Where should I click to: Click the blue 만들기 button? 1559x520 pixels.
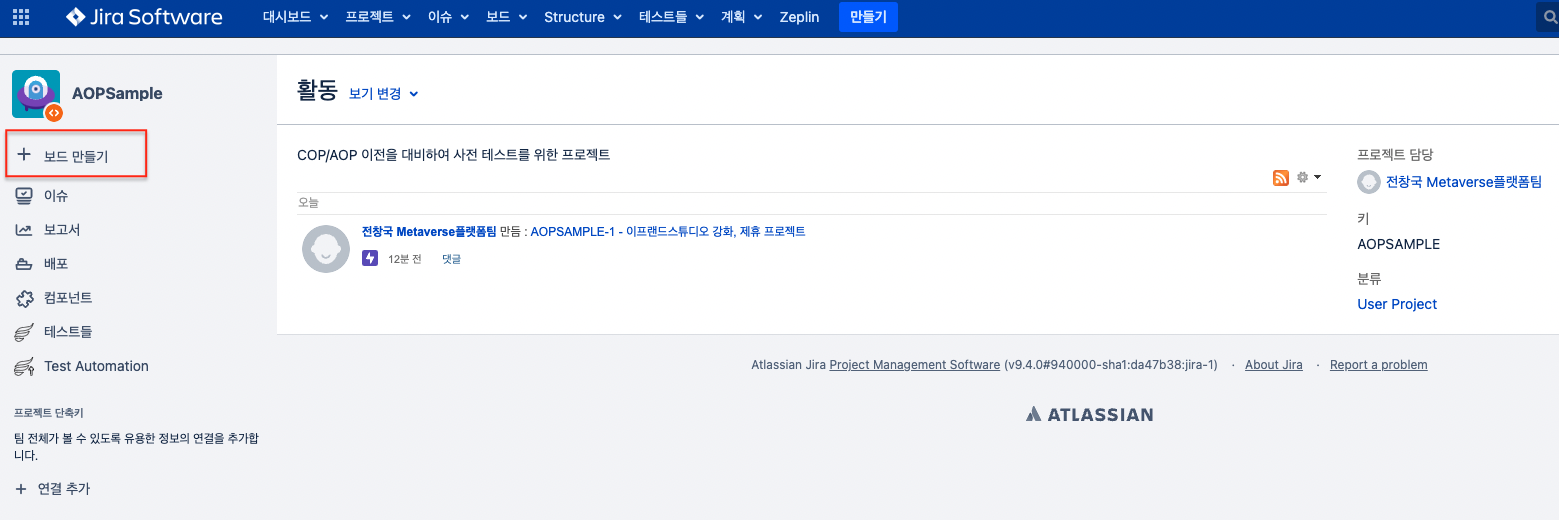tap(868, 17)
